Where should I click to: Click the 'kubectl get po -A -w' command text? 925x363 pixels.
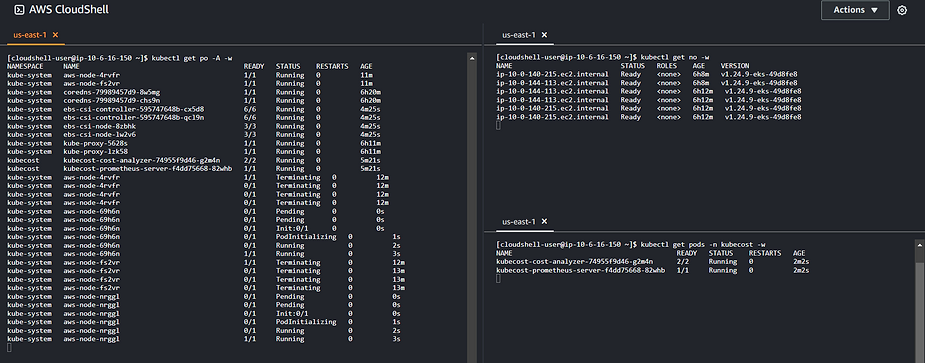(x=192, y=58)
